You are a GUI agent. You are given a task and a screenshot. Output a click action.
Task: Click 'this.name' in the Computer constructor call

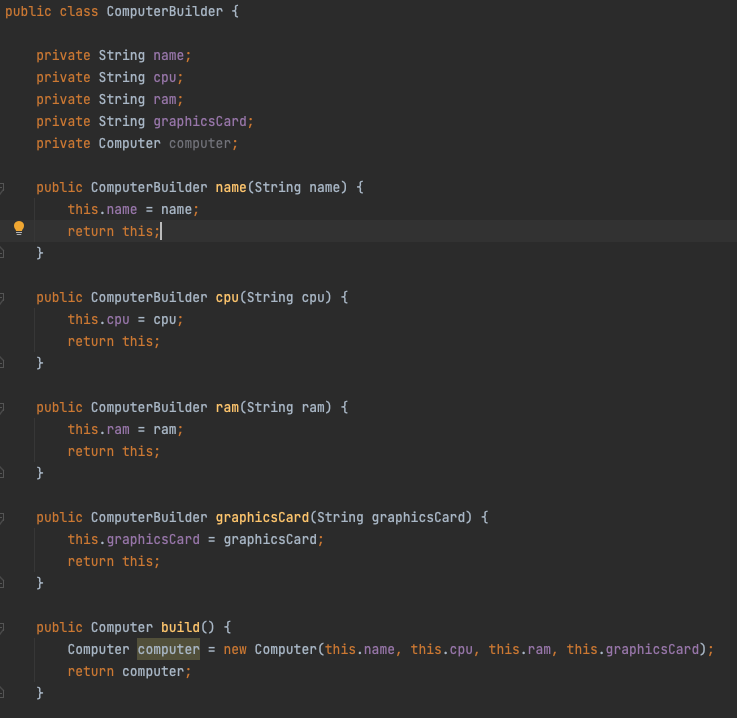pos(360,649)
